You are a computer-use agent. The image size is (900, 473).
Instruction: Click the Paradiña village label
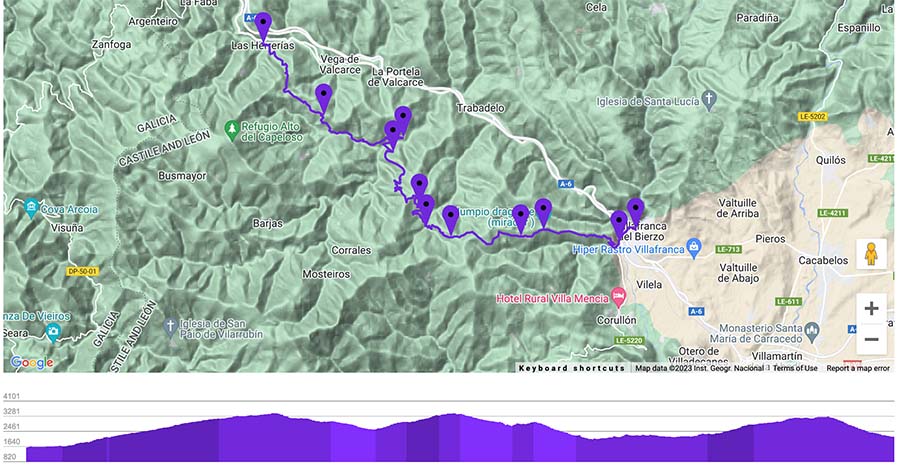(757, 18)
